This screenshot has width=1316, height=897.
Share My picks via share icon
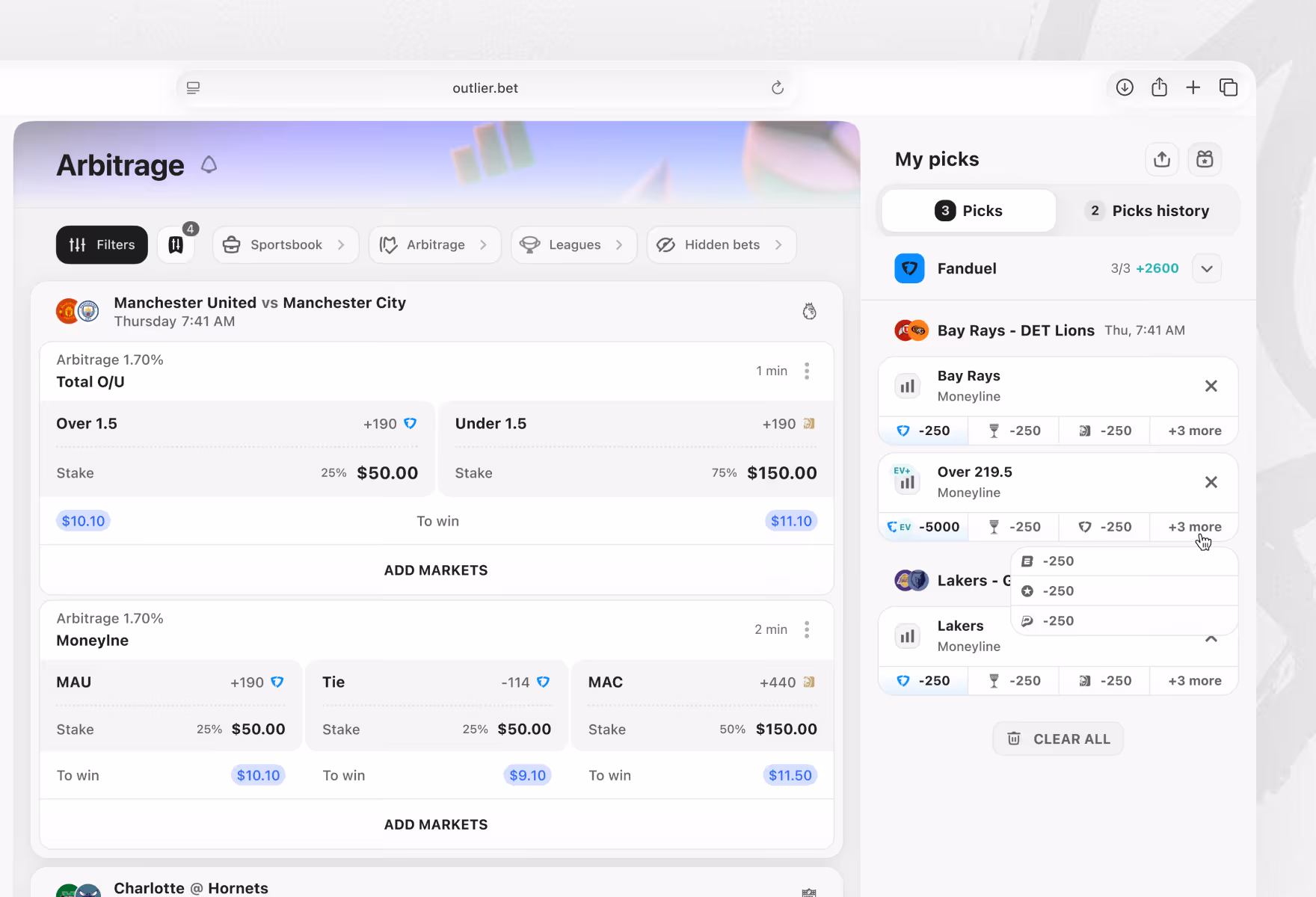[x=1162, y=159]
